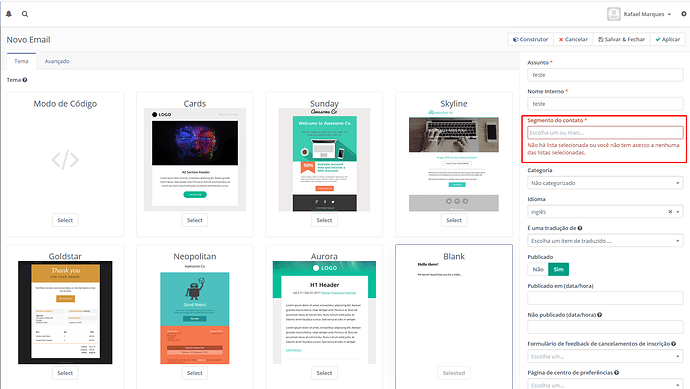690x389 pixels.
Task: Click the help icon beside Tema label
Action: click(25, 80)
